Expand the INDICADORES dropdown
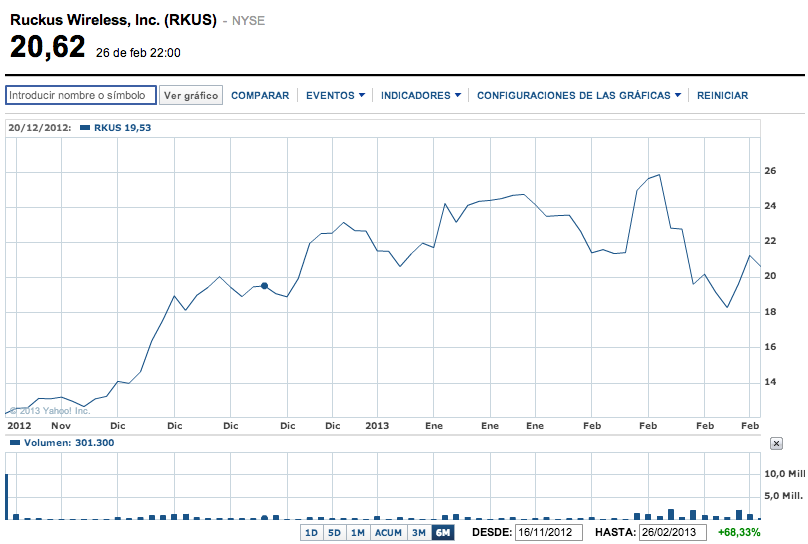Viewport: 808px width, 544px height. coord(421,96)
